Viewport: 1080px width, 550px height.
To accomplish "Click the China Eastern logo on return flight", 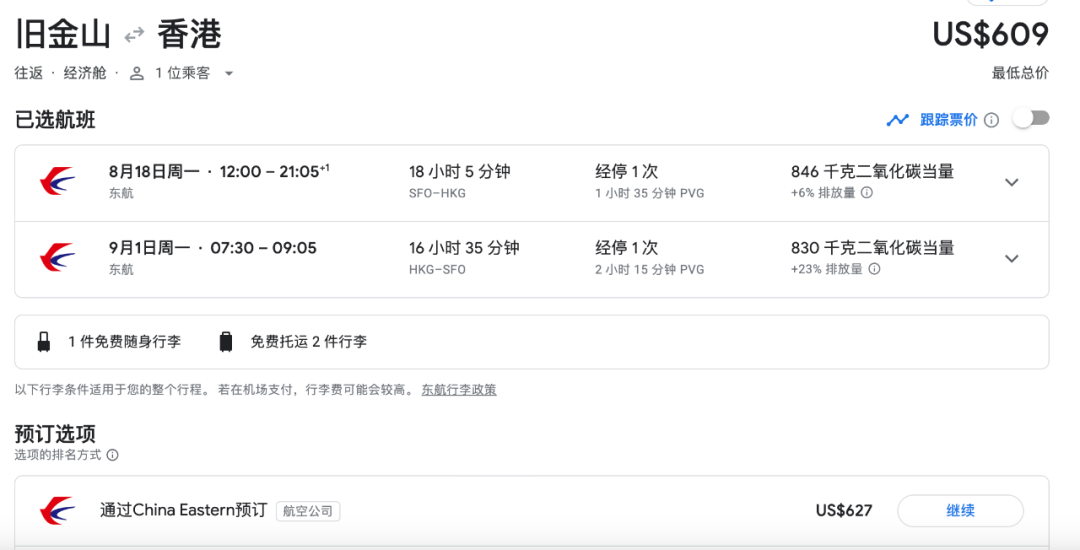I will (57, 258).
